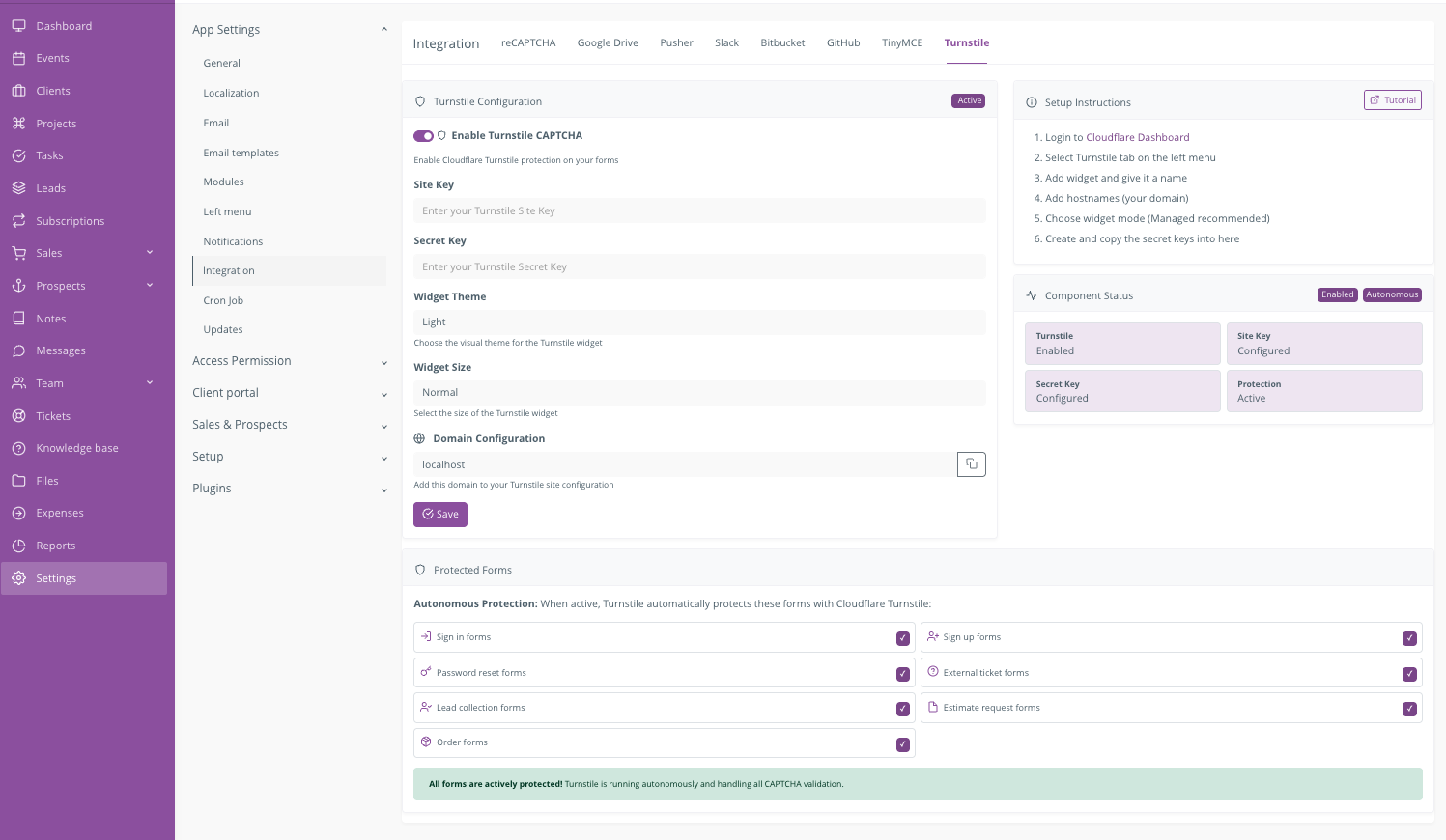
Task: Save the Turnstile configuration
Action: point(439,514)
